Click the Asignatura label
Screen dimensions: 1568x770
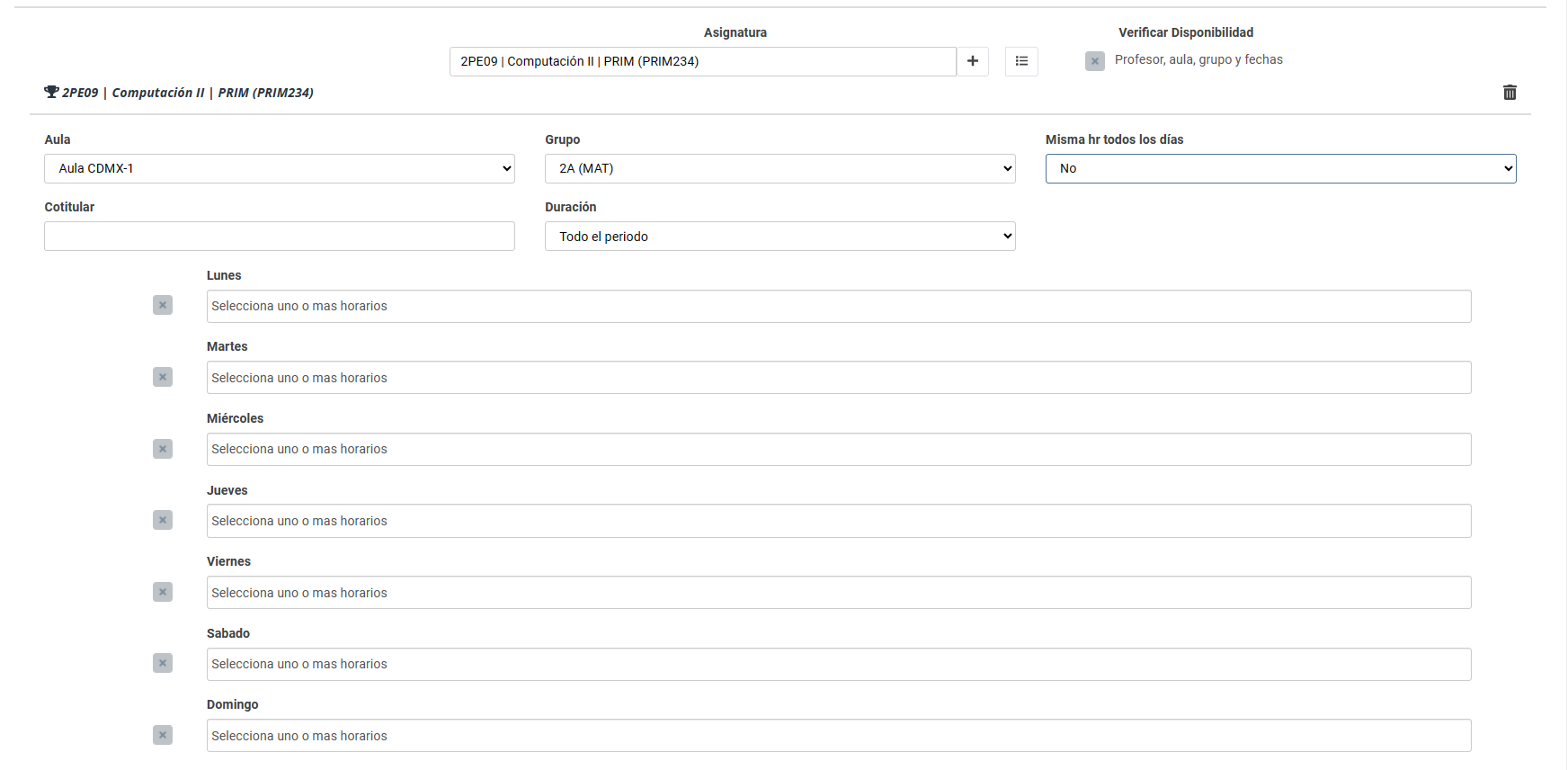tap(735, 32)
